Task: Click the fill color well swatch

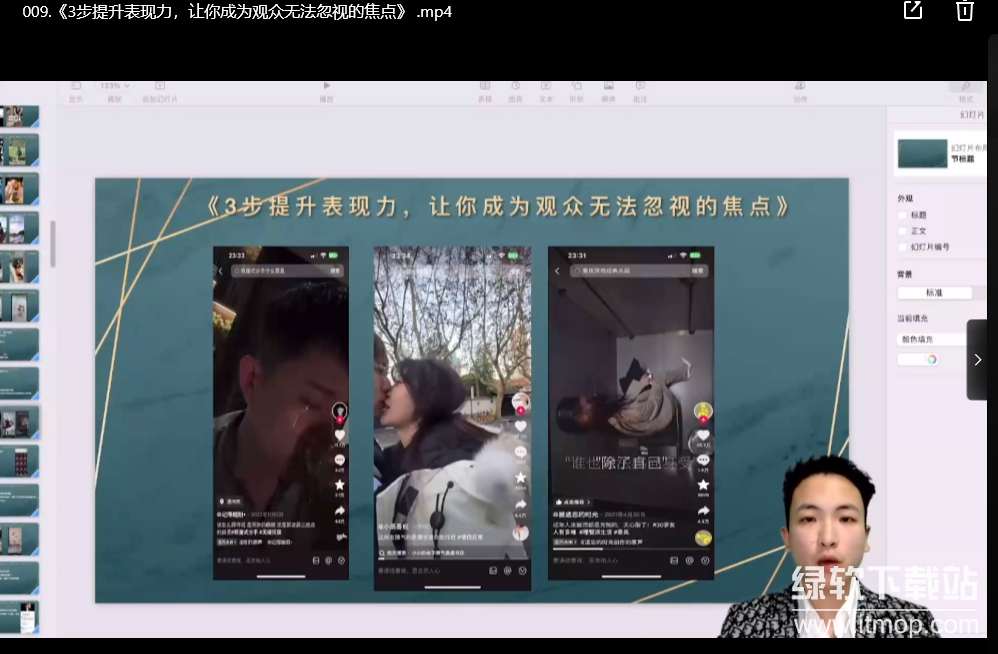Action: pos(911,359)
